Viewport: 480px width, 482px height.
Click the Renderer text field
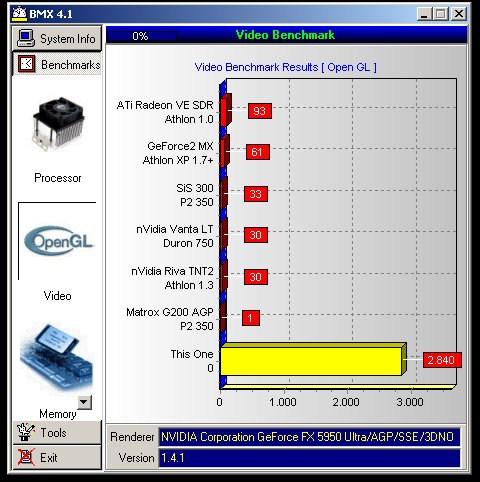[x=309, y=437]
